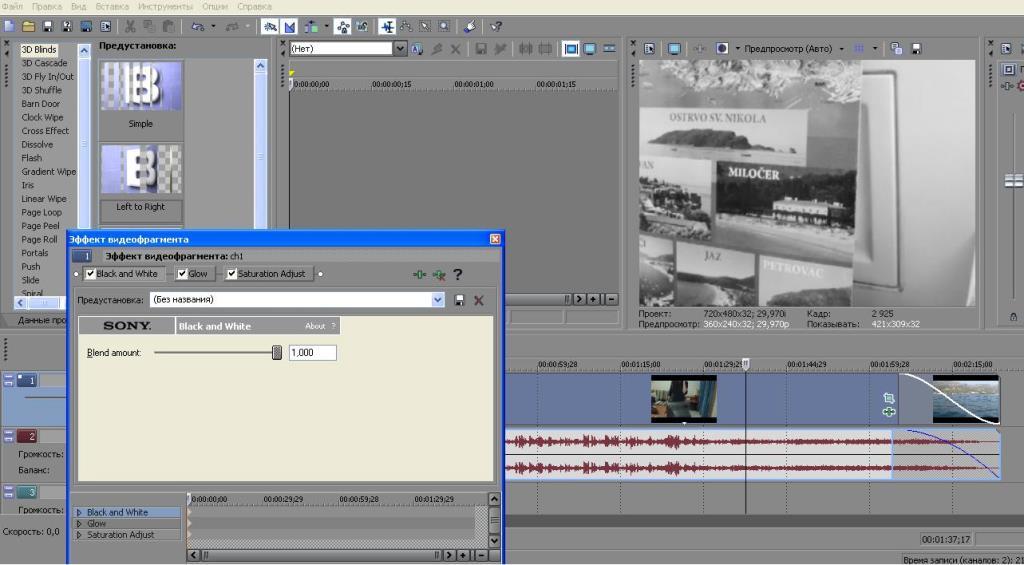1024x565 pixels.
Task: Click the Save preset floppy icon in effect dialog
Action: coord(460,300)
